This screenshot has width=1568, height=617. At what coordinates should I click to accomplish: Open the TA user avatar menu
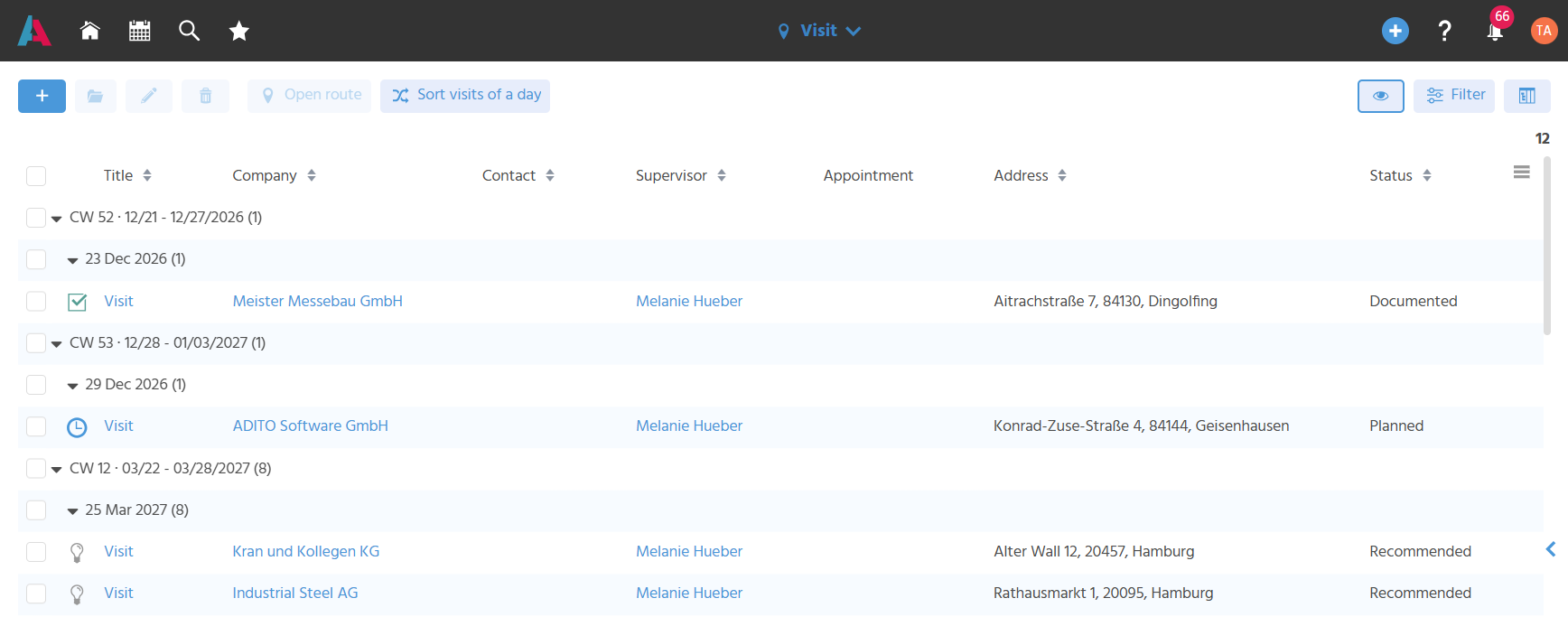(1544, 31)
